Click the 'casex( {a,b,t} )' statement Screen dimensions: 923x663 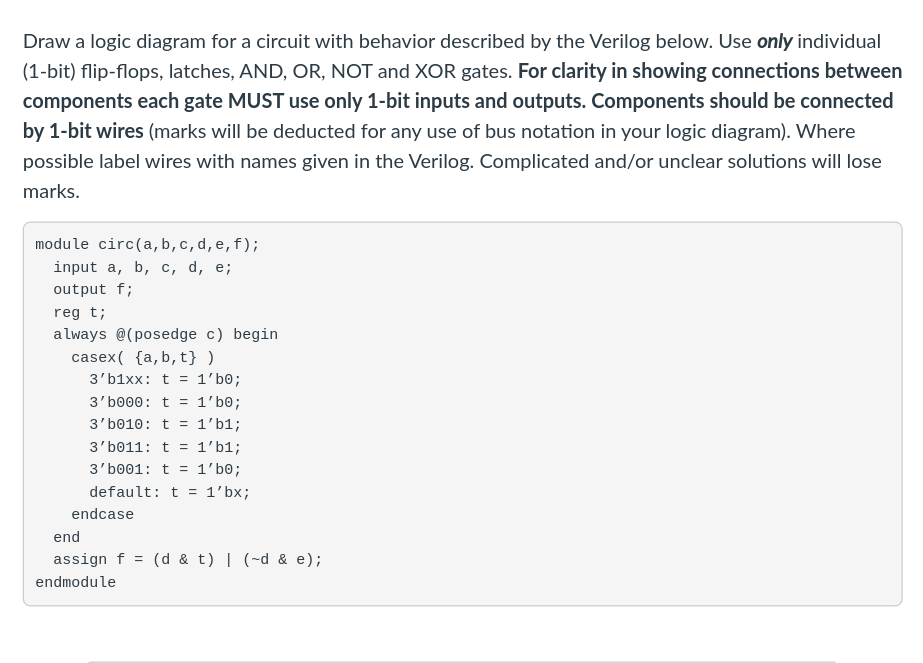point(142,358)
